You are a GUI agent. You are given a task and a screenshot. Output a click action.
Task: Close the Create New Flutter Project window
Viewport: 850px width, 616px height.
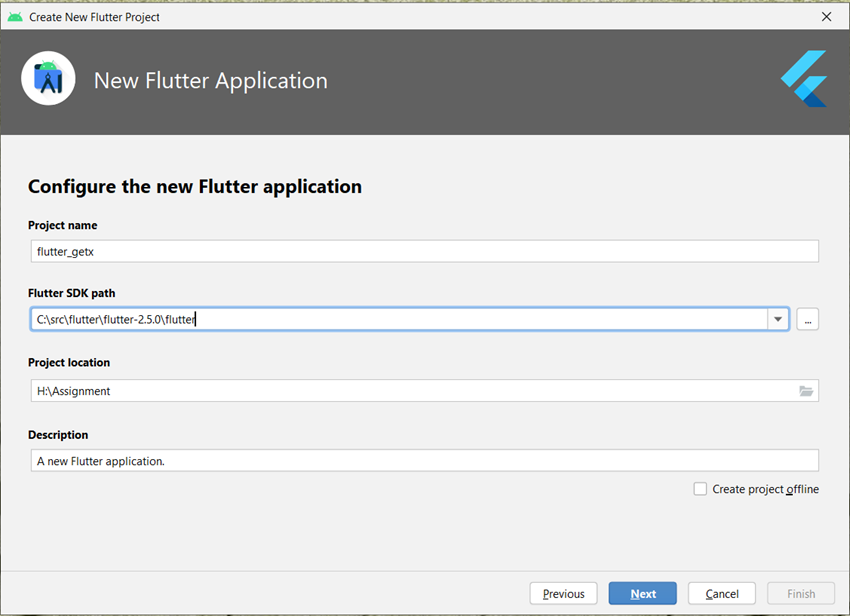(826, 16)
